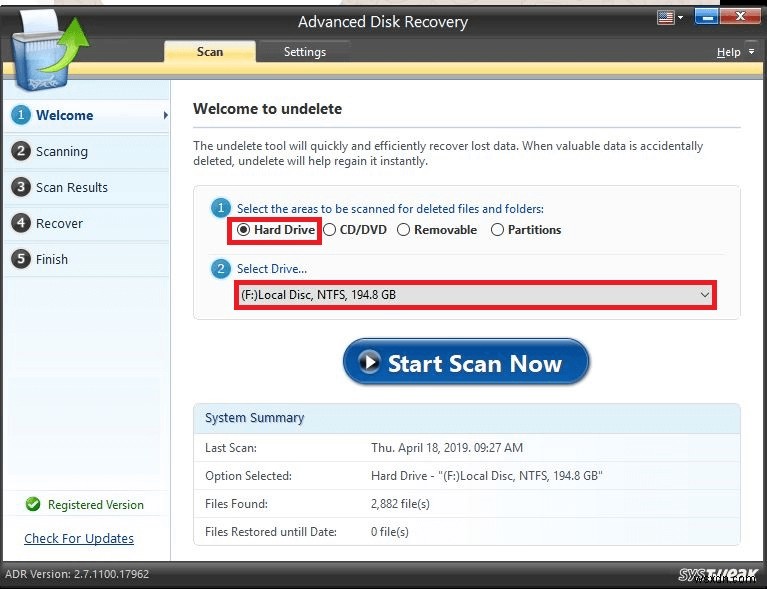Click the Select Drive... label
767x589 pixels.
(x=272, y=269)
